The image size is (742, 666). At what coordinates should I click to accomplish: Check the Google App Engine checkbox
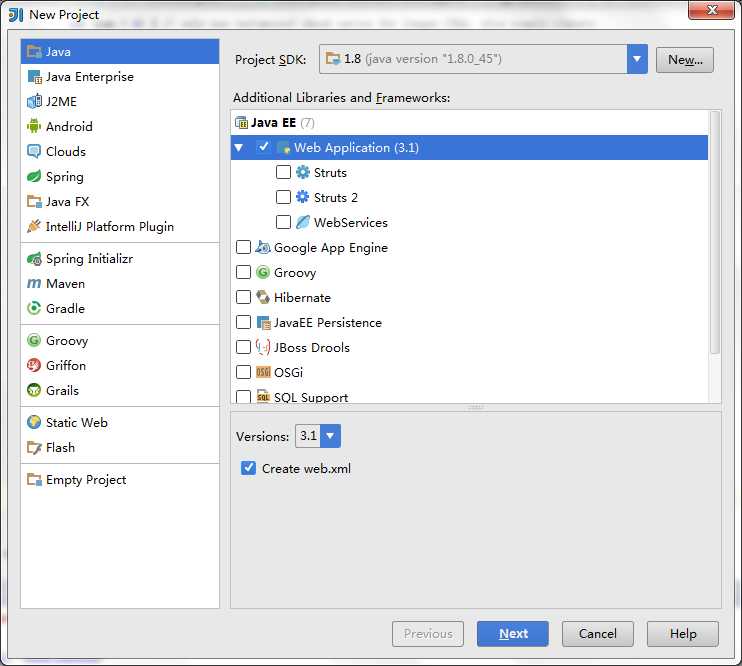click(243, 247)
